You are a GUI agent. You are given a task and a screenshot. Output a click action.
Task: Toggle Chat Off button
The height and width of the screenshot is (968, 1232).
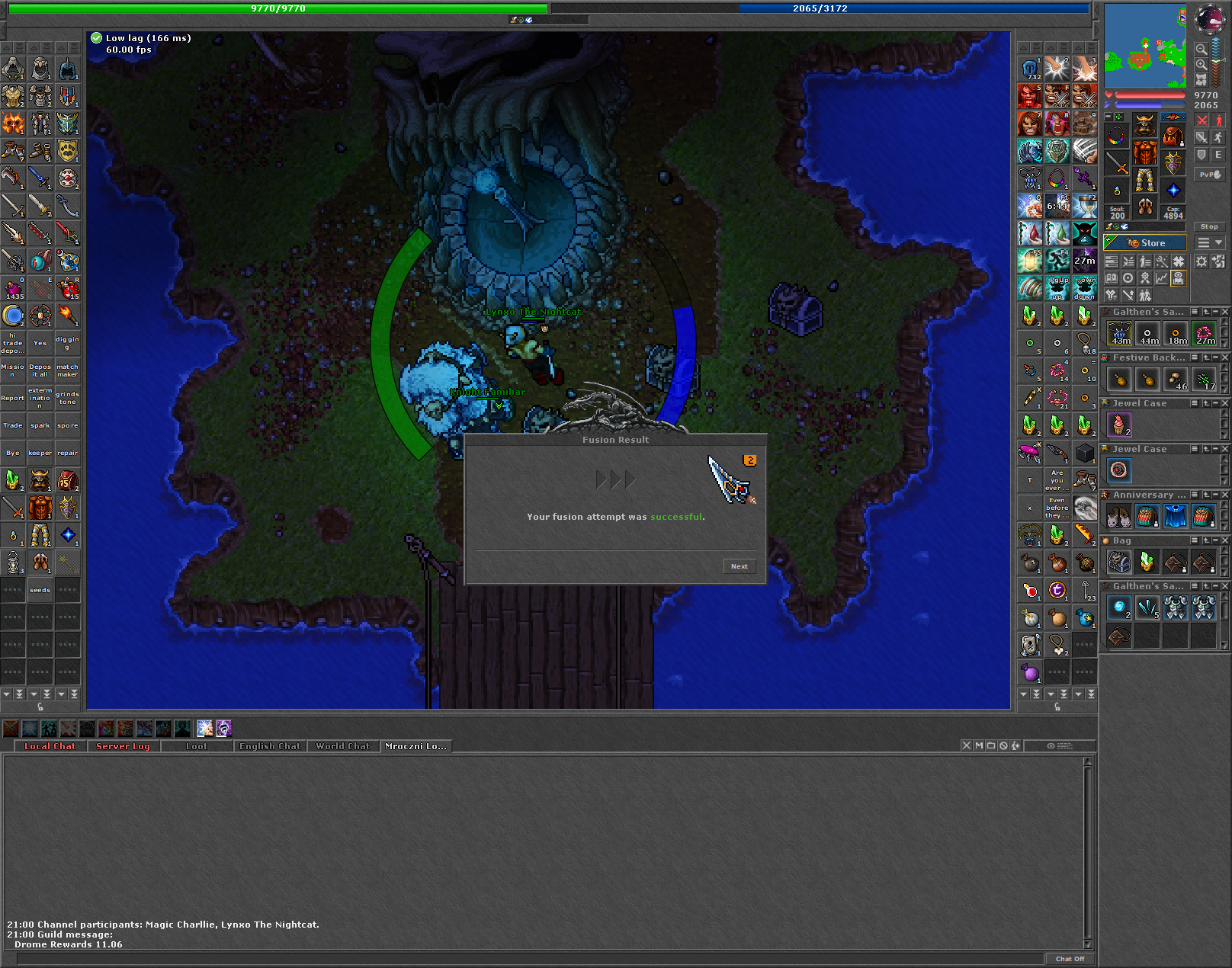(x=1070, y=959)
